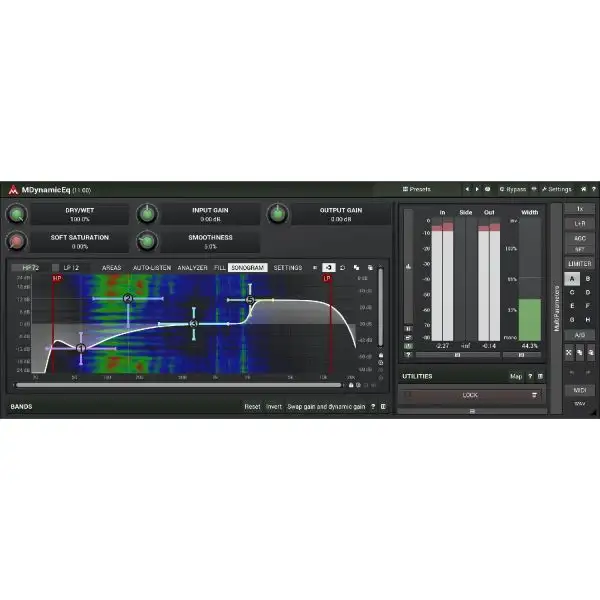
Task: Click Swap gain and dynamic gain
Action: [x=326, y=407]
